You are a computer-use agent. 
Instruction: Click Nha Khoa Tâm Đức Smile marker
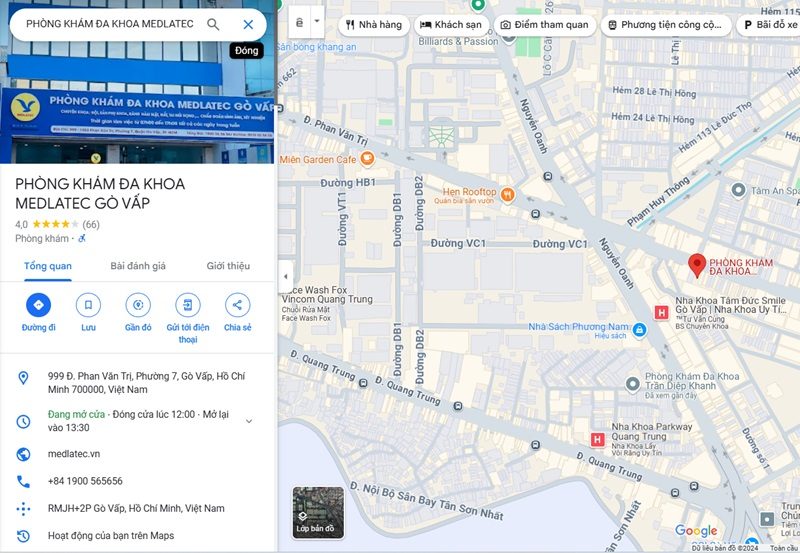[661, 312]
